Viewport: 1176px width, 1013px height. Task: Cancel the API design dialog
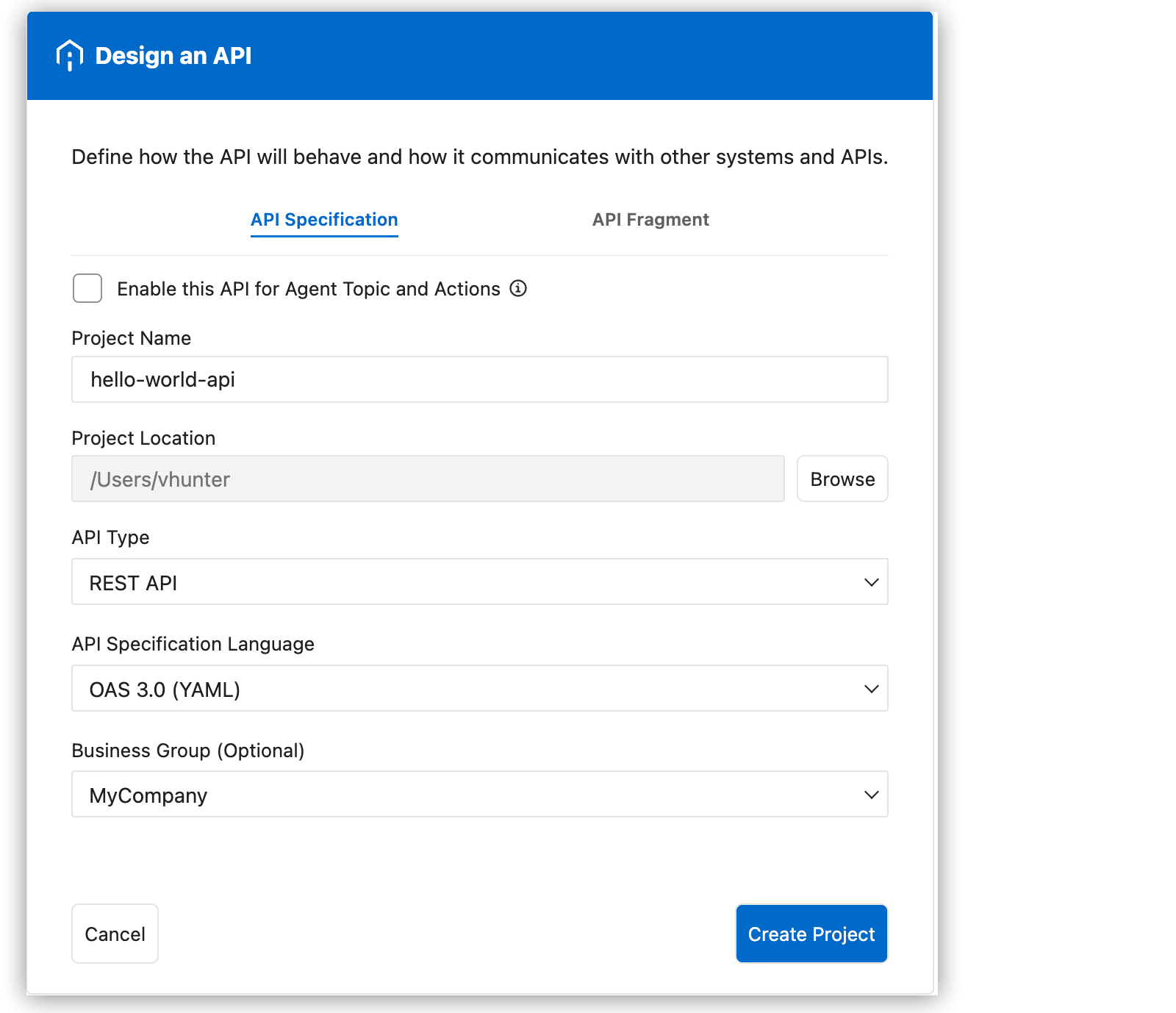(115, 934)
